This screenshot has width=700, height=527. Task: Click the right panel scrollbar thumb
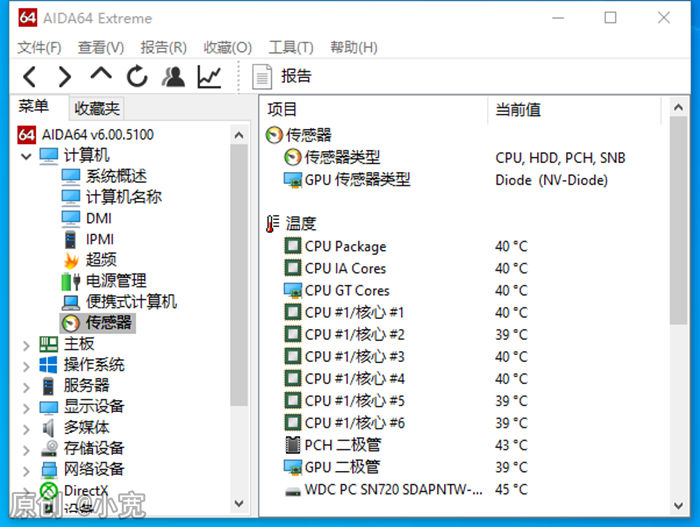pos(678,221)
